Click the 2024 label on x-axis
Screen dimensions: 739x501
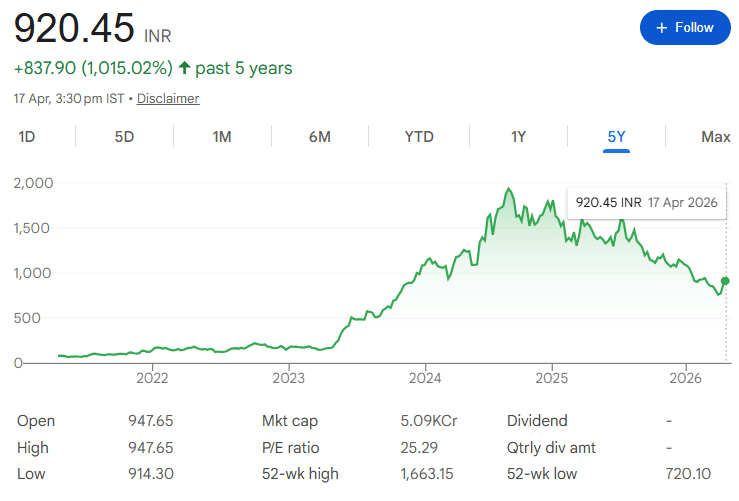(x=425, y=379)
